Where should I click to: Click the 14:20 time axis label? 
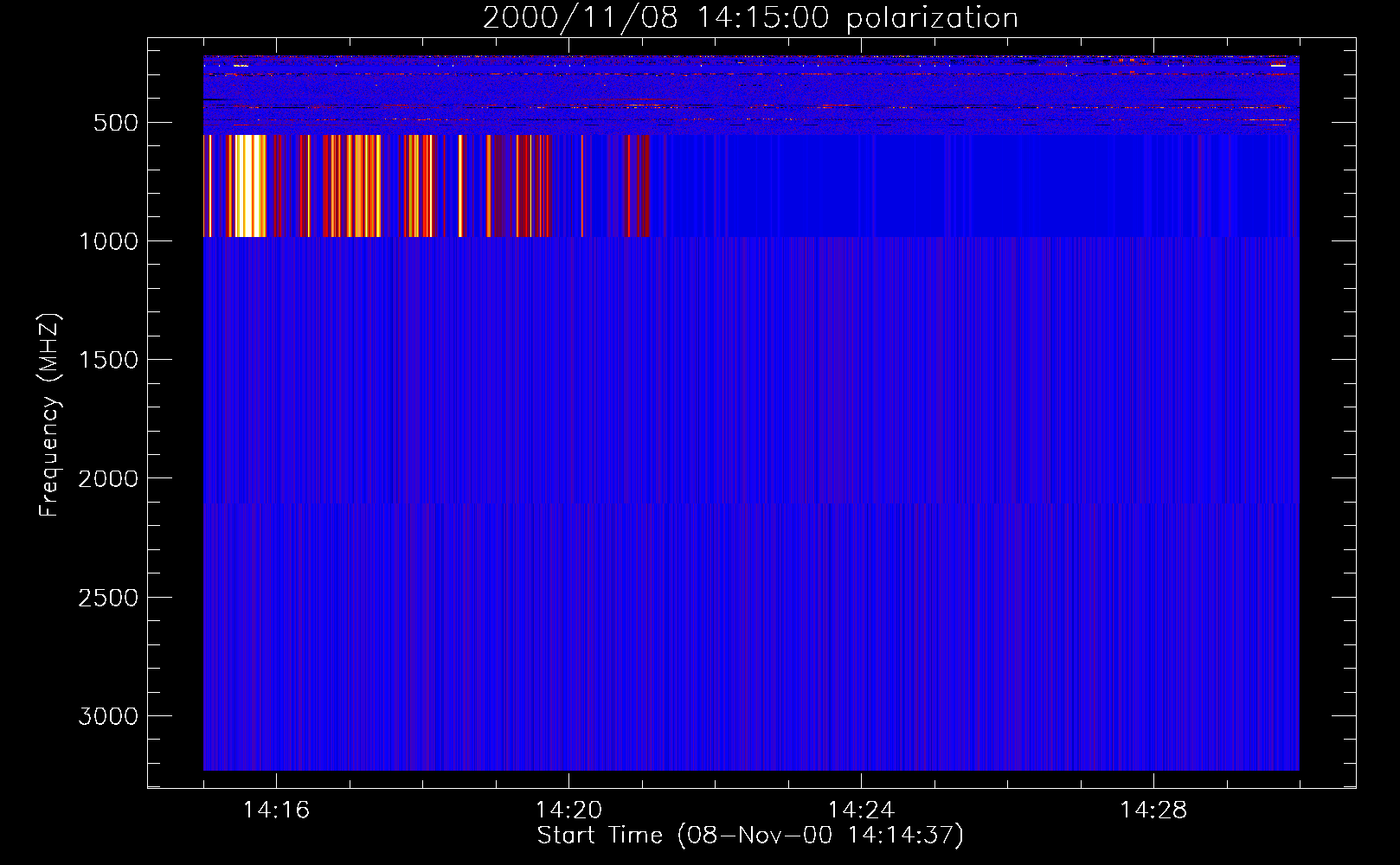click(568, 811)
